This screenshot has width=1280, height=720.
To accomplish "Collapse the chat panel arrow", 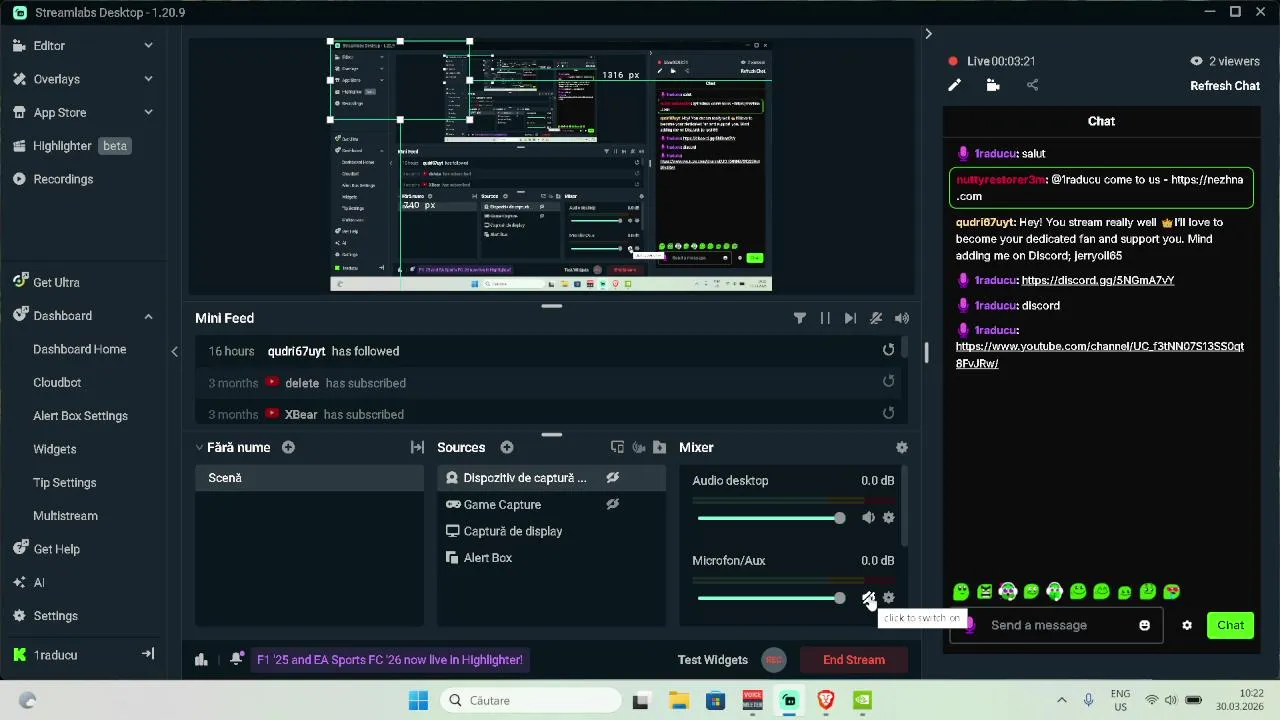I will tap(928, 34).
